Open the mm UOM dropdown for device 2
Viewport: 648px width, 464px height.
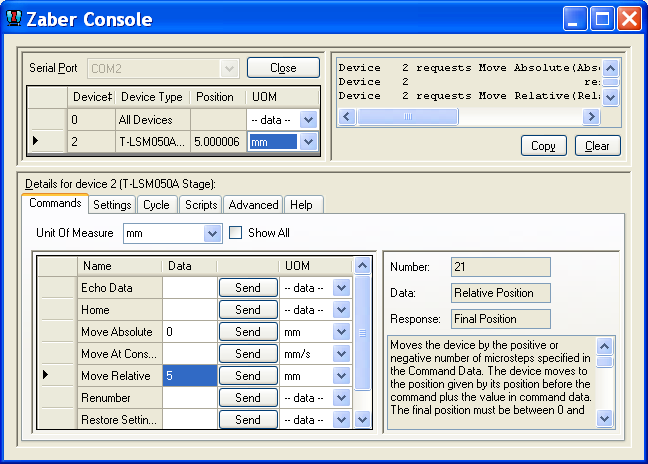(x=308, y=142)
